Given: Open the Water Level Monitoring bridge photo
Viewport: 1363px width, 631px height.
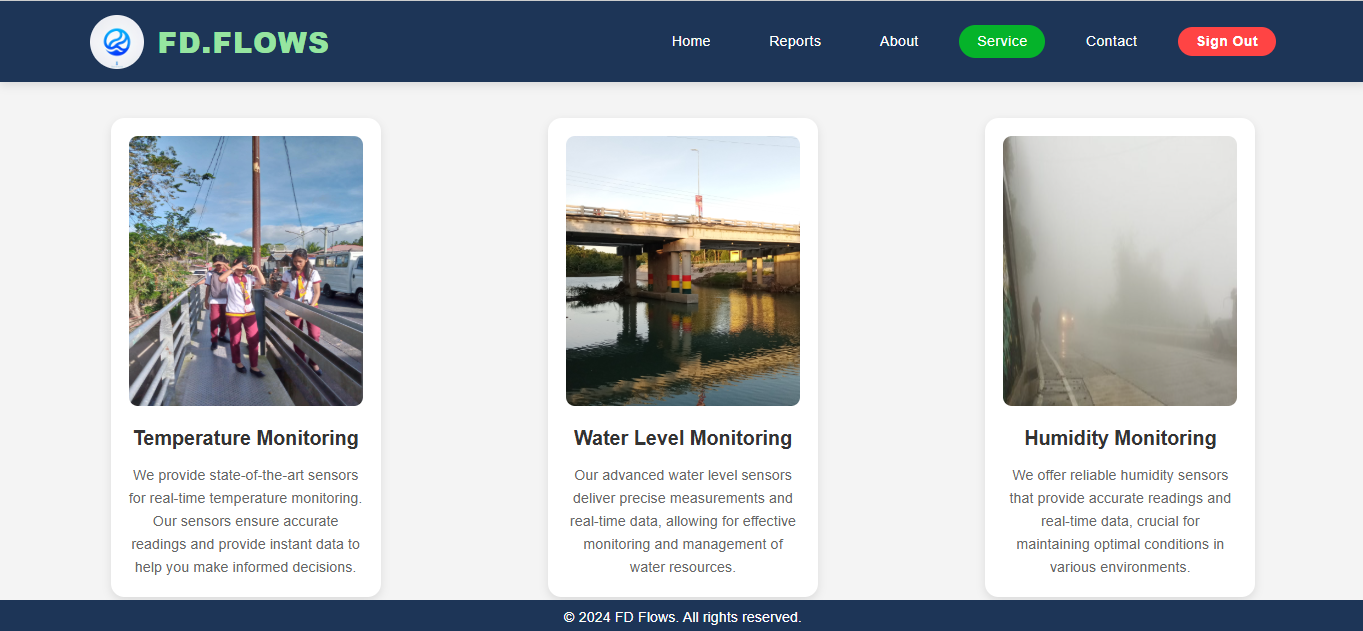Looking at the screenshot, I should (x=683, y=271).
